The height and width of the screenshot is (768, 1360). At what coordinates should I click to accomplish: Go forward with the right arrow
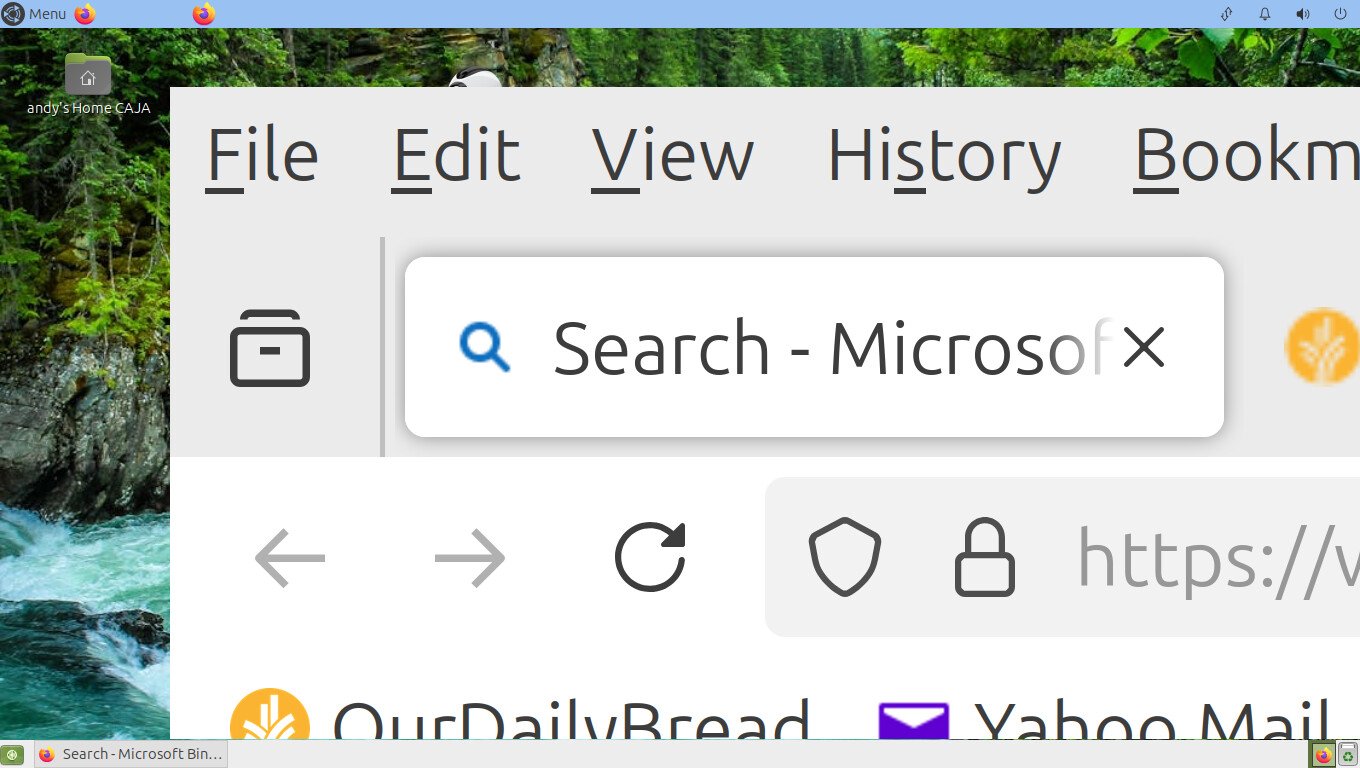coord(470,557)
